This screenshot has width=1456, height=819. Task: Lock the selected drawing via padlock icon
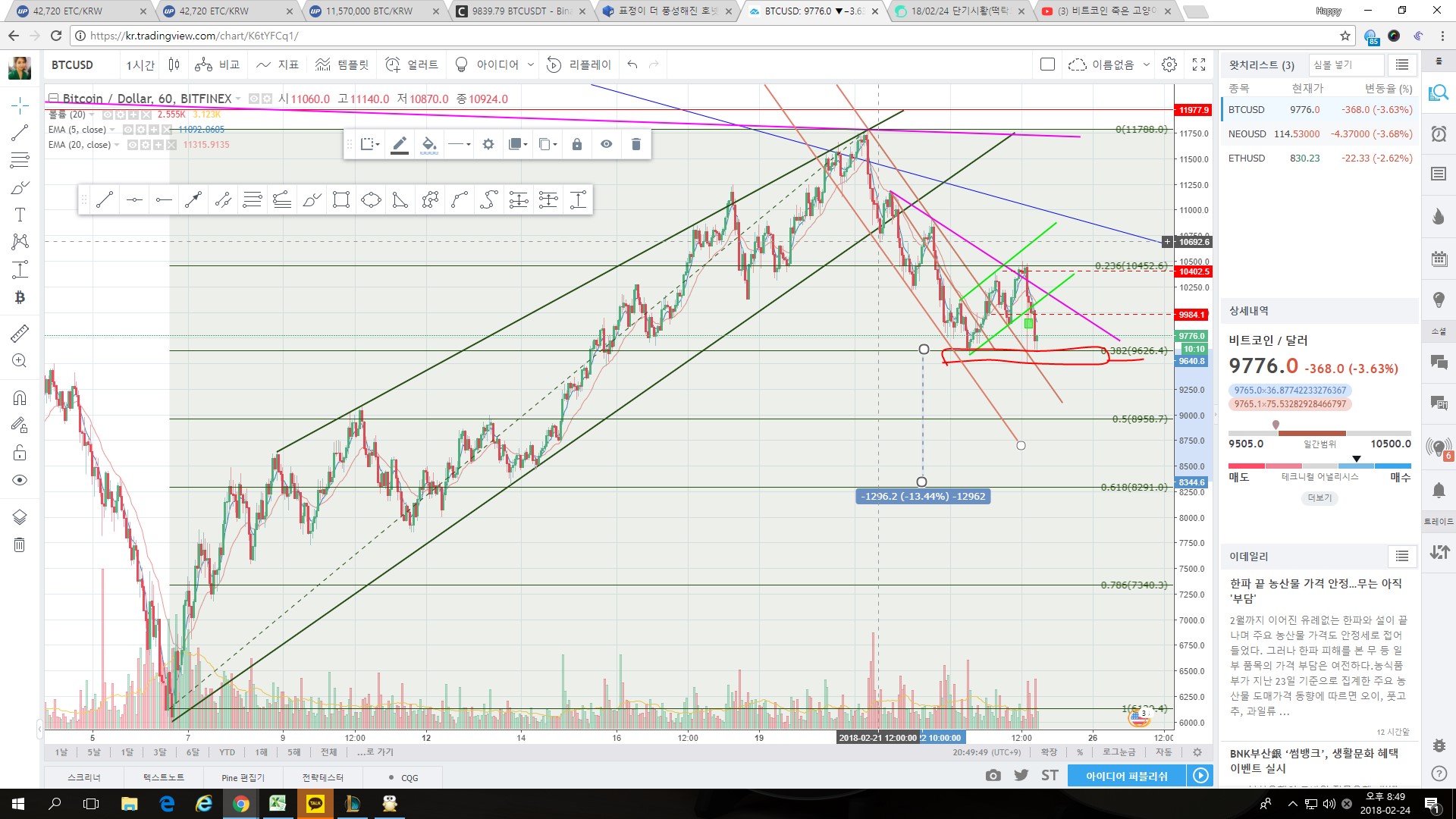tap(577, 144)
